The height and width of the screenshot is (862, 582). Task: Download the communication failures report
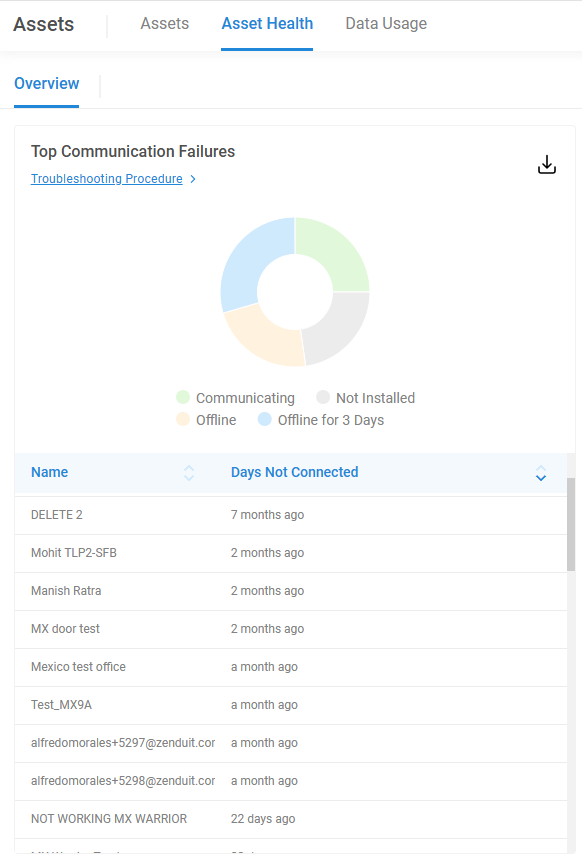(546, 164)
